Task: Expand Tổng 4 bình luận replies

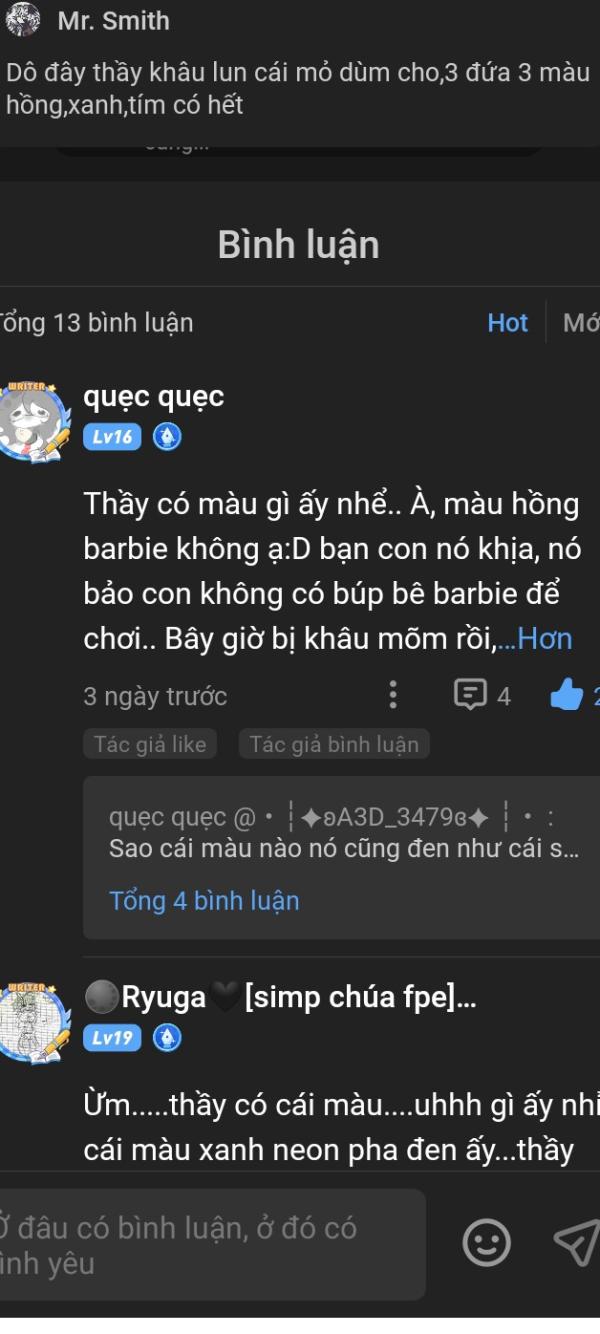Action: [x=204, y=901]
